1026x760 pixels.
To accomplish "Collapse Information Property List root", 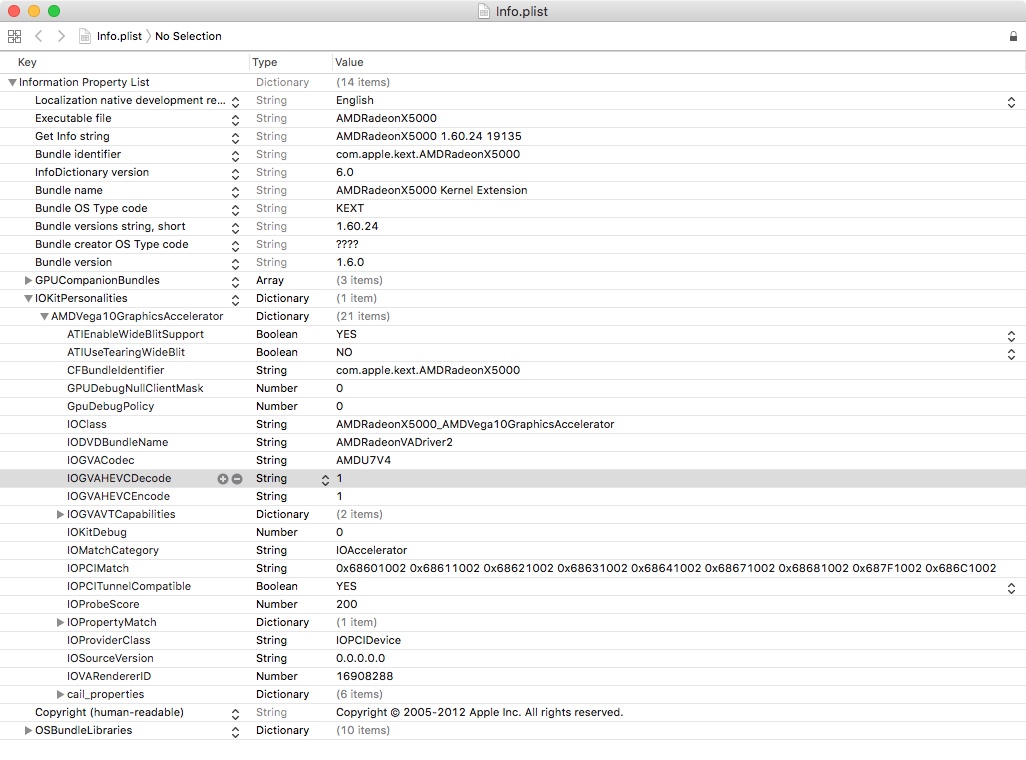I will [12, 82].
